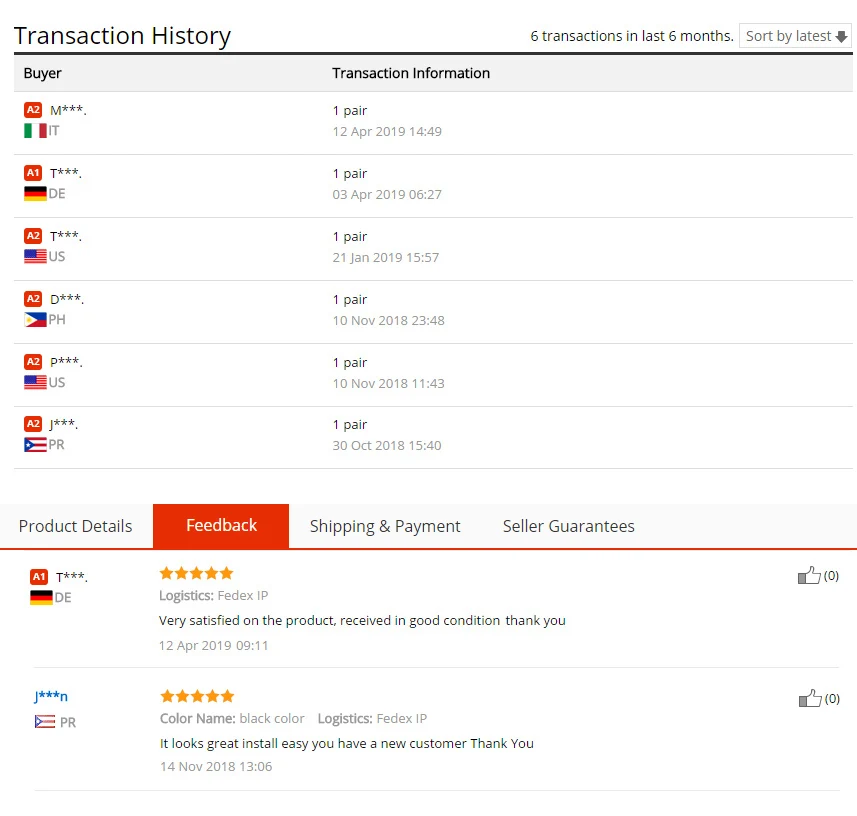Click the A2 badge beside buyer P***.
This screenshot has width=857, height=816.
[x=33, y=361]
